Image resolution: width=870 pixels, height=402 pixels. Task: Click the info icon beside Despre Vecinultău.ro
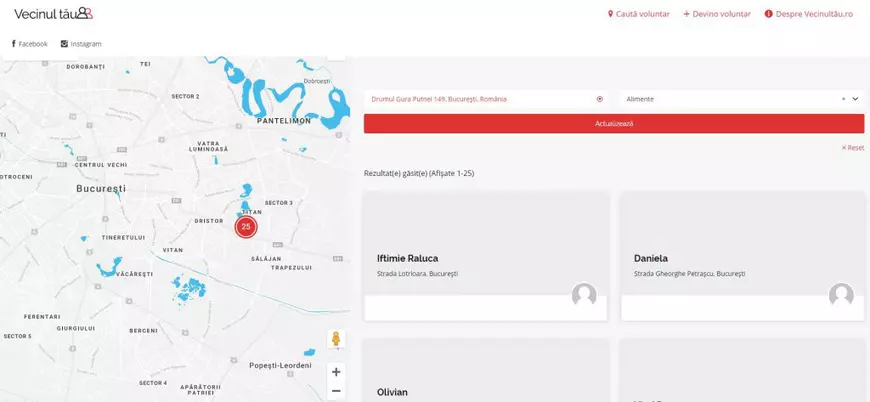click(x=768, y=14)
